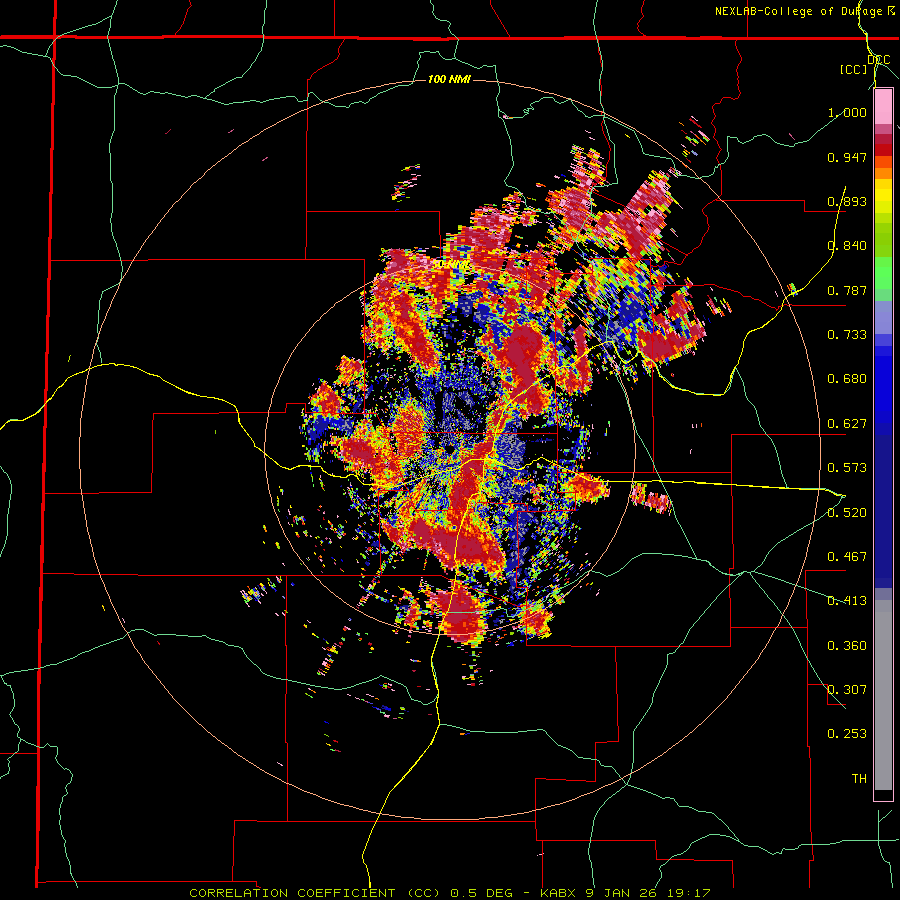Click the 0.520 scale value
The image size is (900, 900).
847,513
